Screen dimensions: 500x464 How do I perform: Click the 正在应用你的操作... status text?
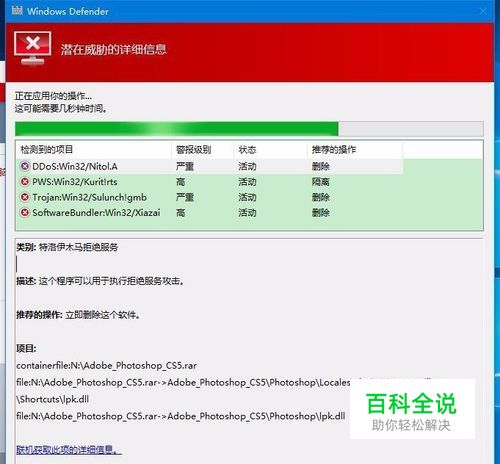click(53, 96)
